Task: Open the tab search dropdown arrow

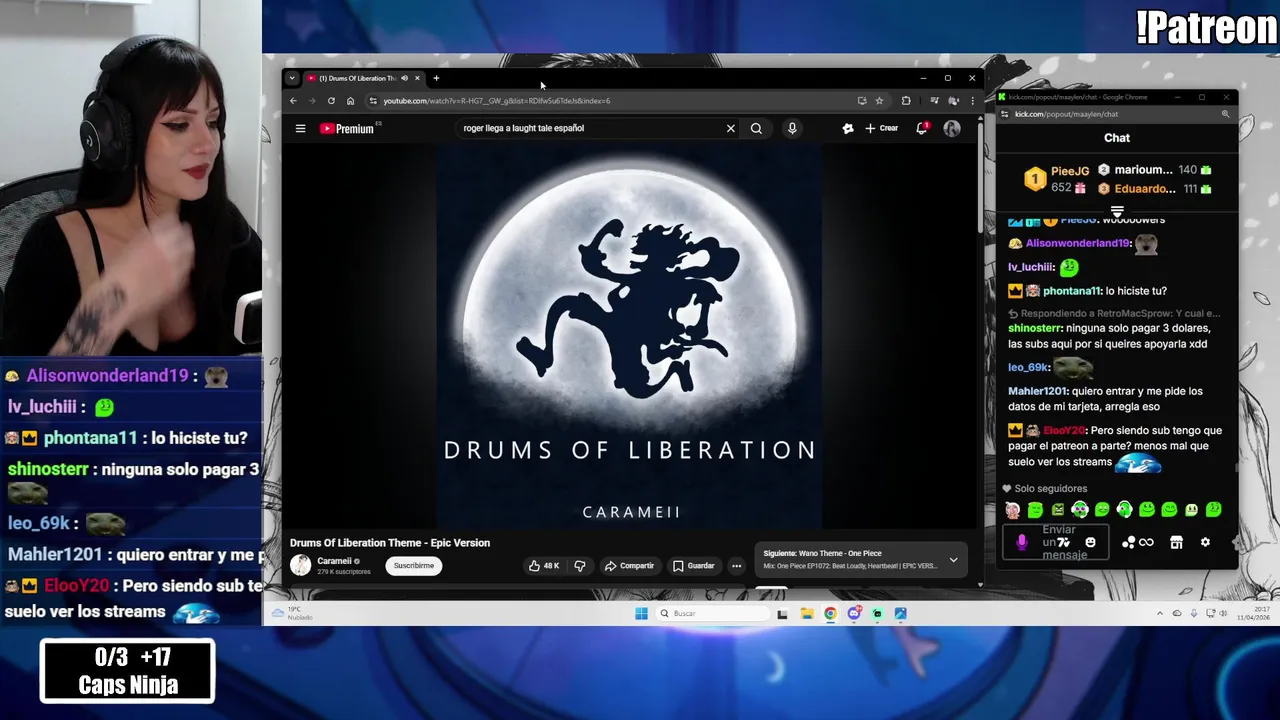Action: tap(291, 78)
